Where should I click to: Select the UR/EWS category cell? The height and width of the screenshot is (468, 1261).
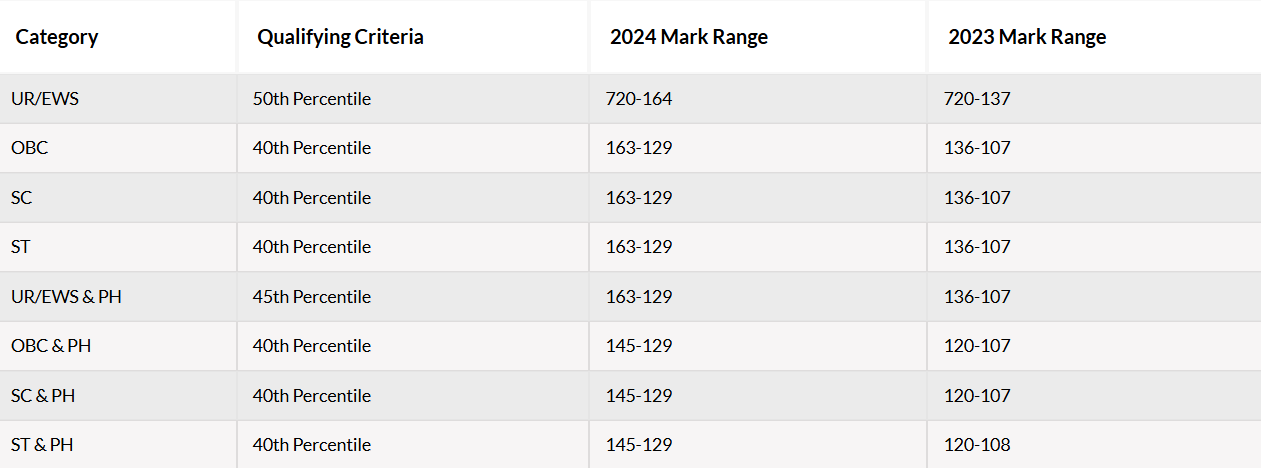coord(45,99)
